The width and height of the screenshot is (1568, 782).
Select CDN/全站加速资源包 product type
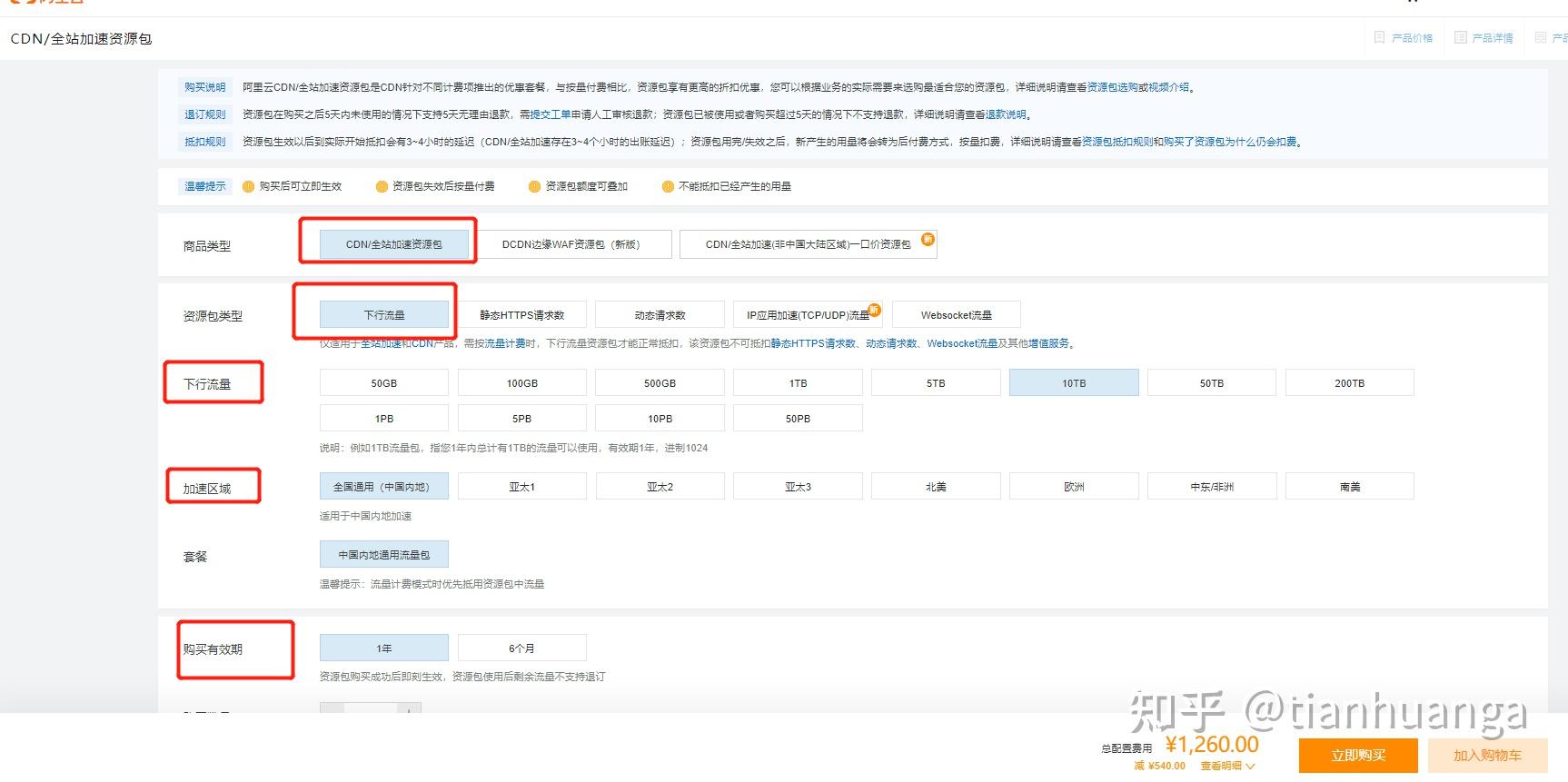[x=394, y=244]
